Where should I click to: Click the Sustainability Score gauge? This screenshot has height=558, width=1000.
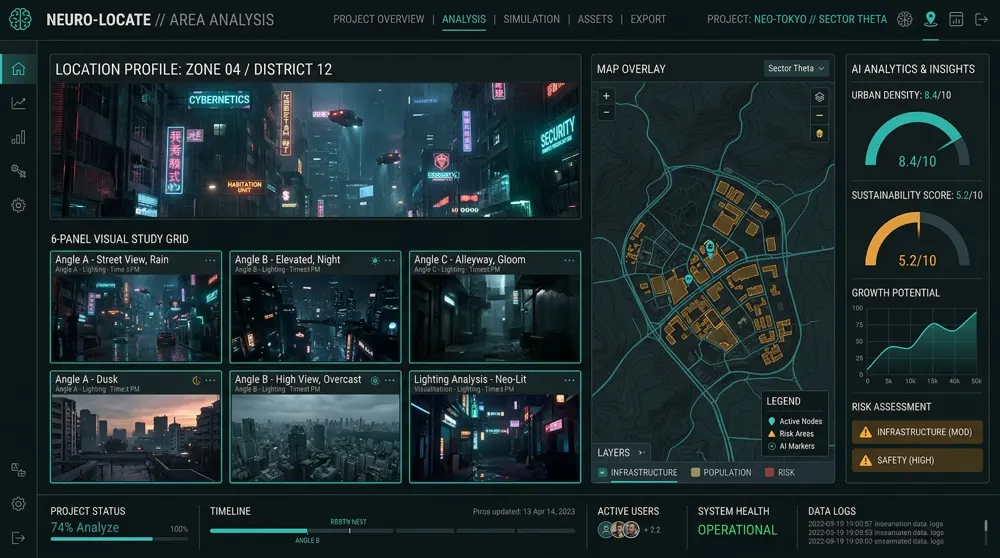(x=917, y=240)
